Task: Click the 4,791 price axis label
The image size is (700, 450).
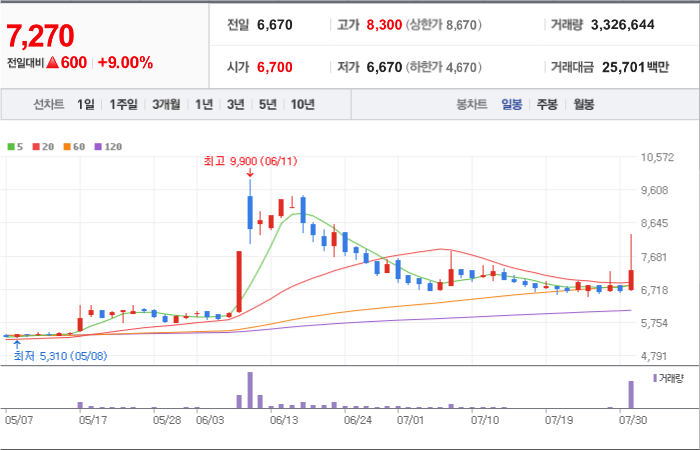Action: pyautogui.click(x=655, y=356)
